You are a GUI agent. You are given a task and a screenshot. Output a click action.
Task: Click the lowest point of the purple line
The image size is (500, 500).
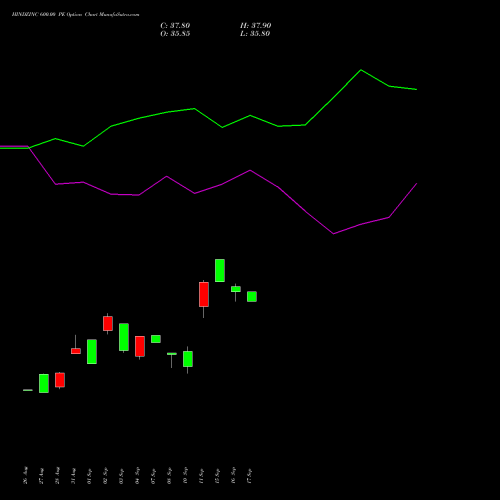334,234
